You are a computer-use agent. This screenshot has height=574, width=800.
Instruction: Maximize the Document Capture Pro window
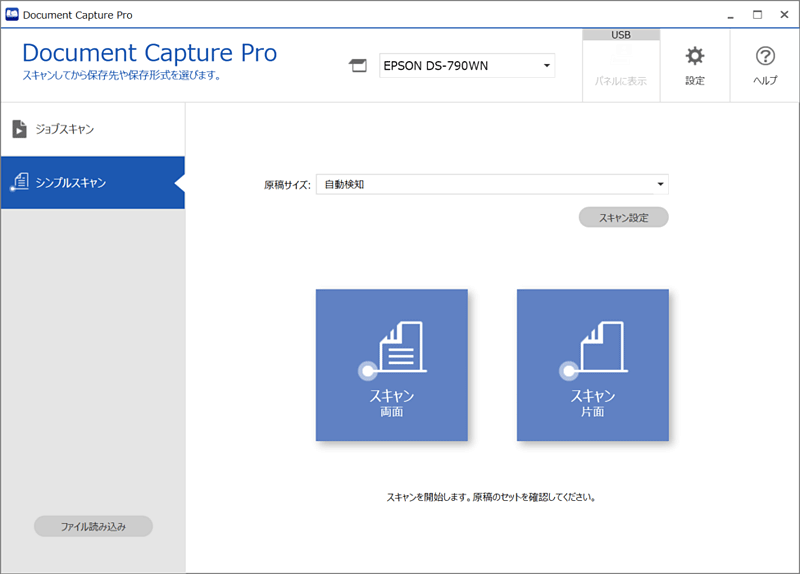point(757,15)
